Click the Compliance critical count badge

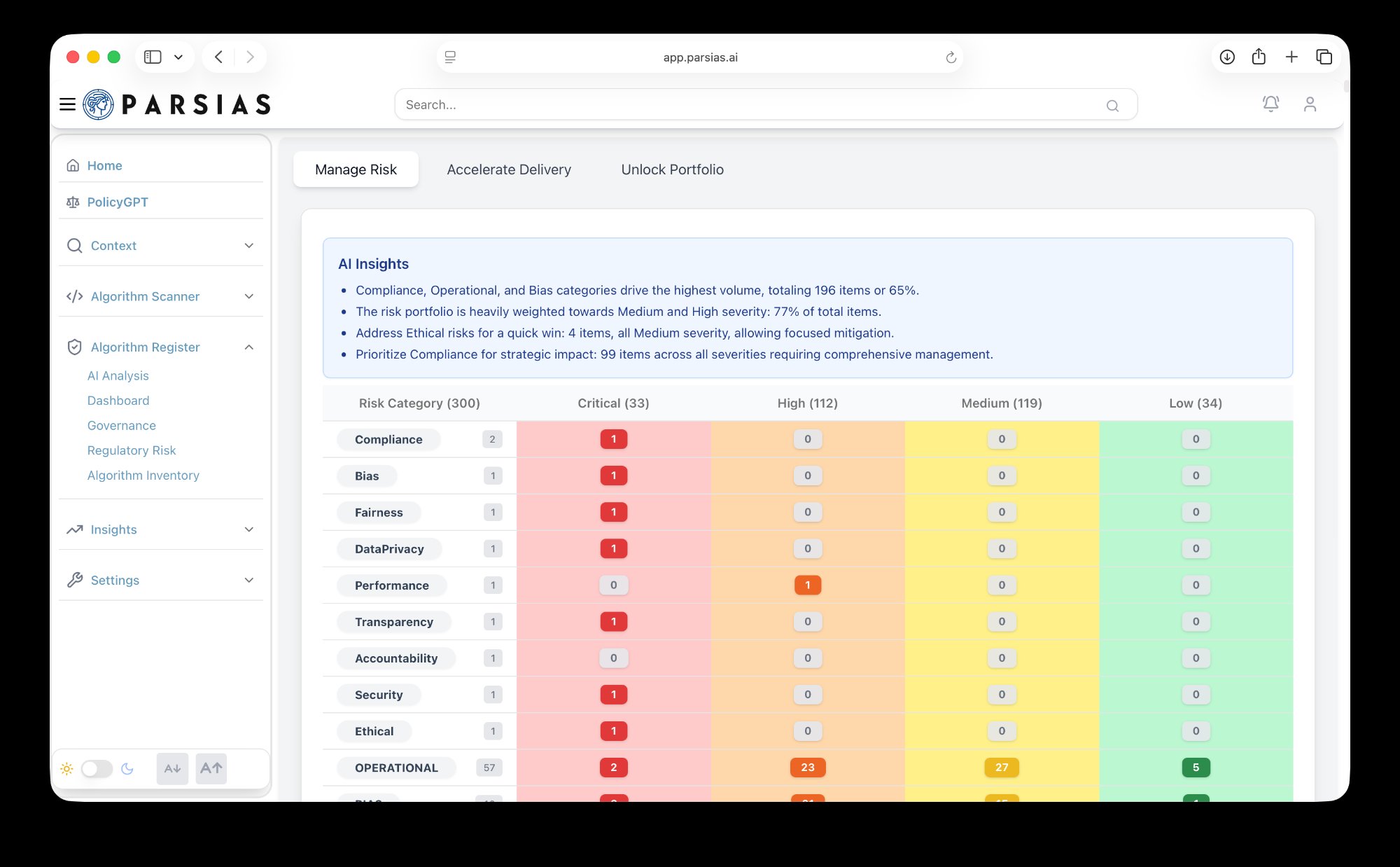[614, 439]
